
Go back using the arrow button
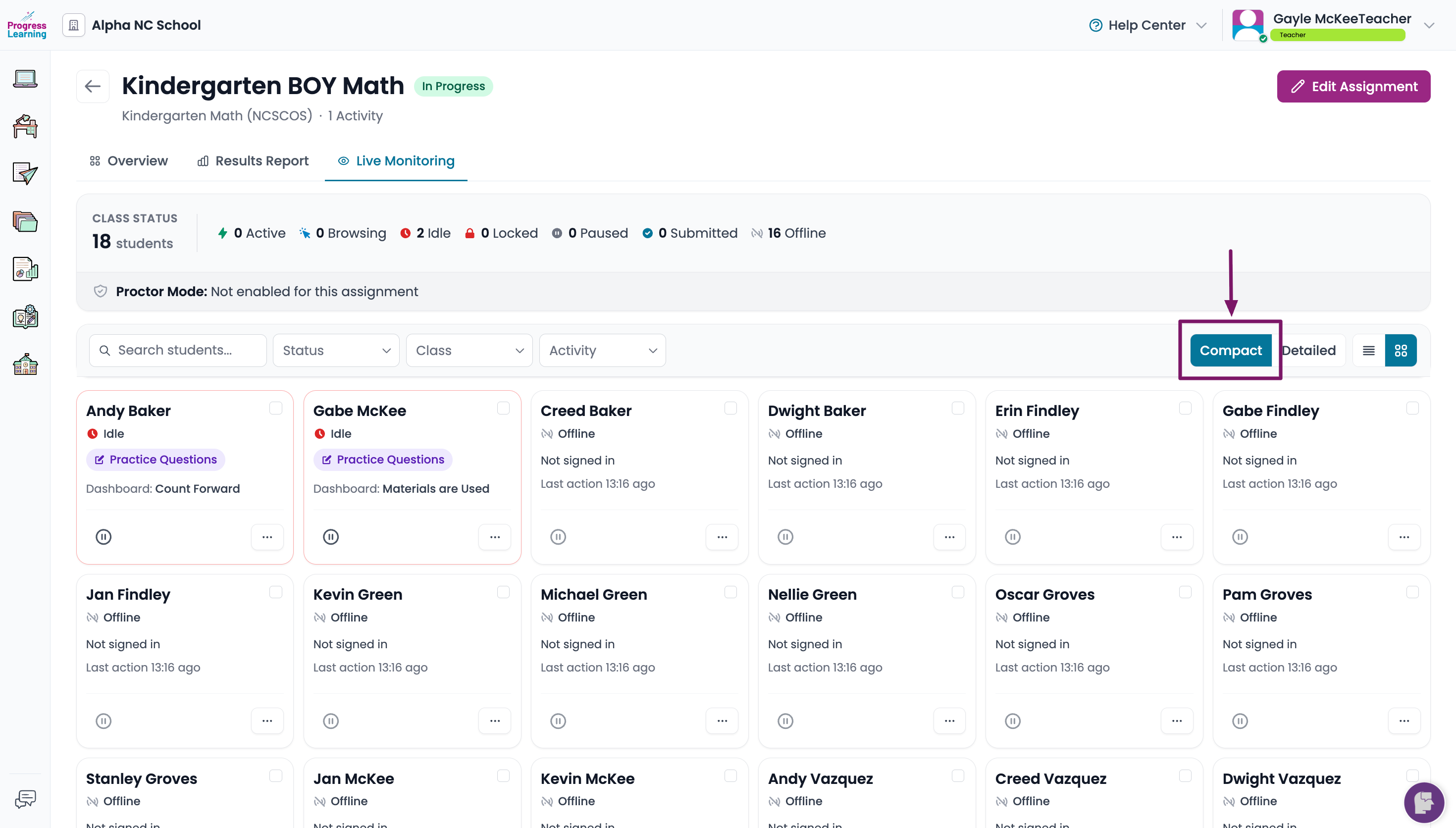[93, 87]
